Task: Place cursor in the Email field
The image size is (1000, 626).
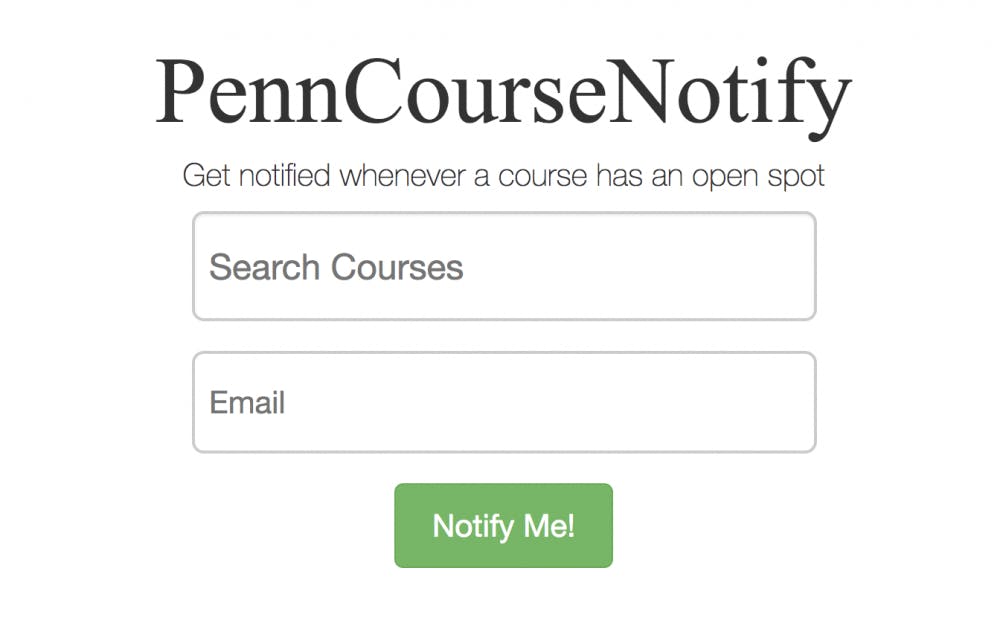Action: pos(503,402)
